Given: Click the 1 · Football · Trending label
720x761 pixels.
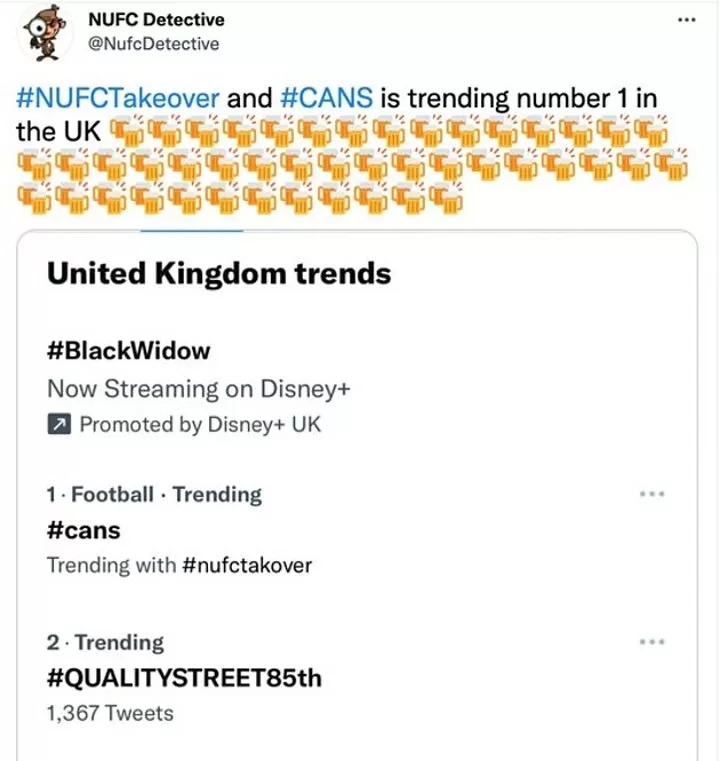Looking at the screenshot, I should coord(154,495).
